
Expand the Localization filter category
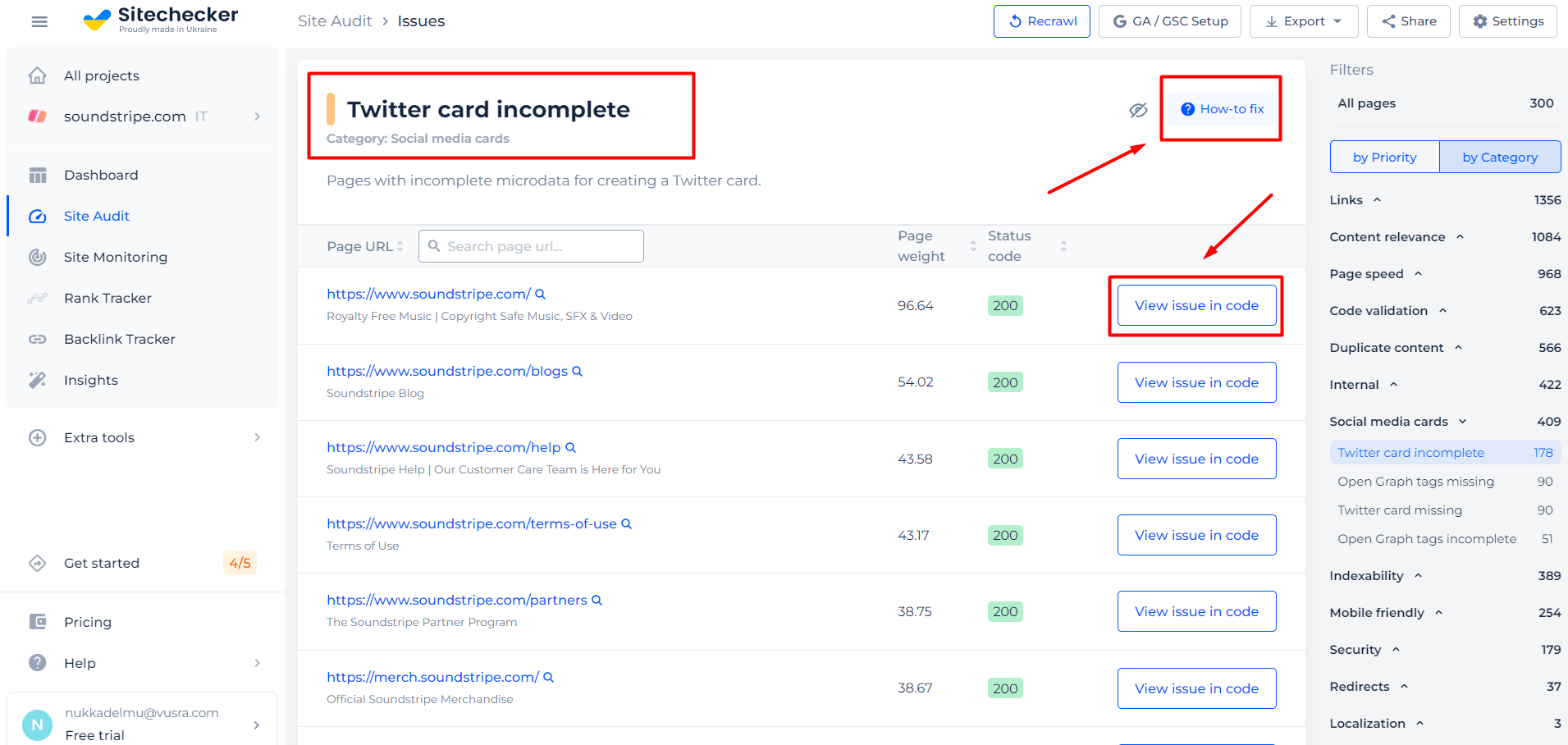[x=1419, y=724]
